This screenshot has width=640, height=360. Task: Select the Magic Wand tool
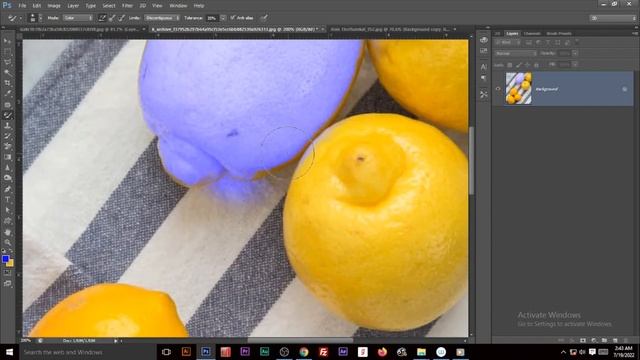point(7,73)
